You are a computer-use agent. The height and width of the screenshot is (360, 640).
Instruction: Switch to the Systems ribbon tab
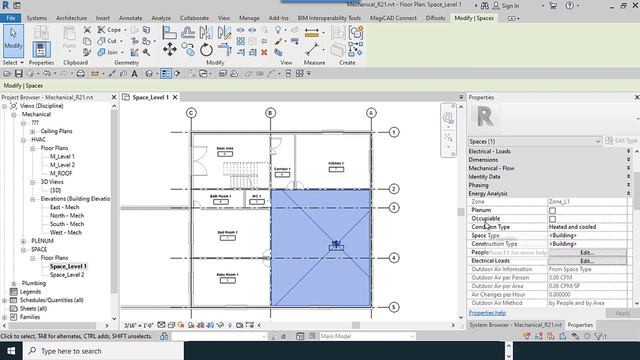click(x=37, y=18)
